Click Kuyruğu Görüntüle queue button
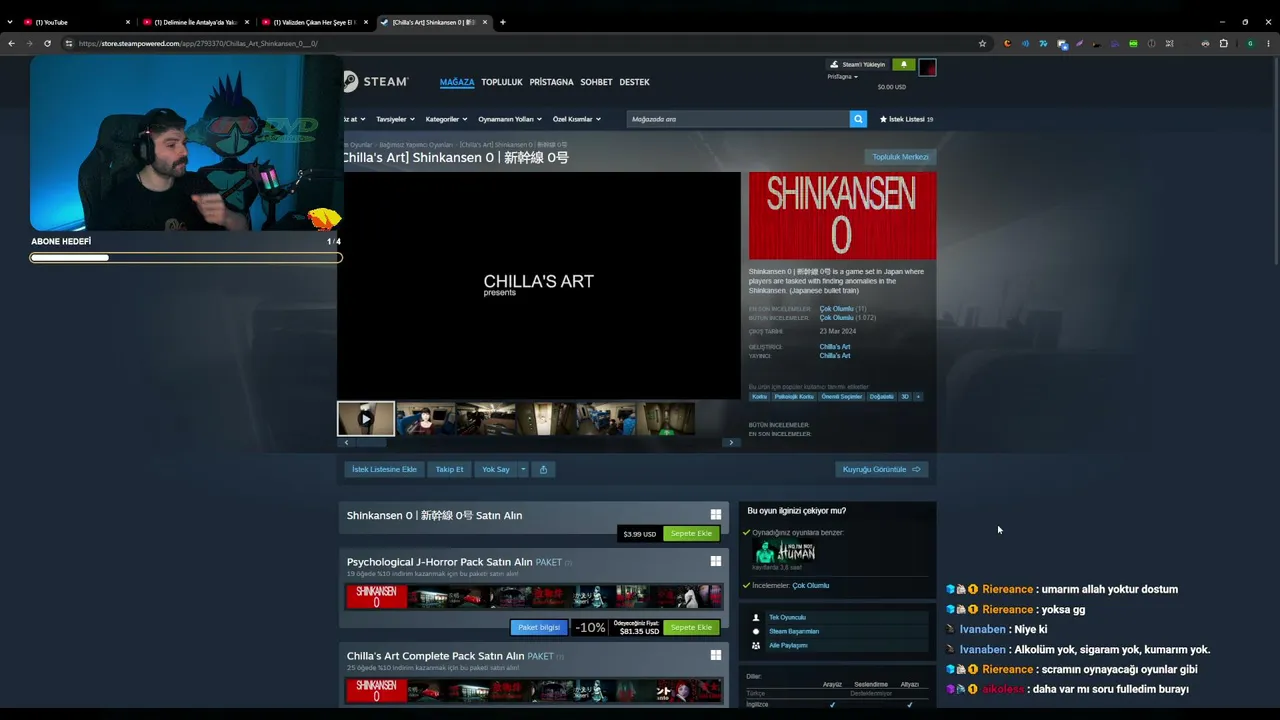The height and width of the screenshot is (720, 1280). [881, 469]
